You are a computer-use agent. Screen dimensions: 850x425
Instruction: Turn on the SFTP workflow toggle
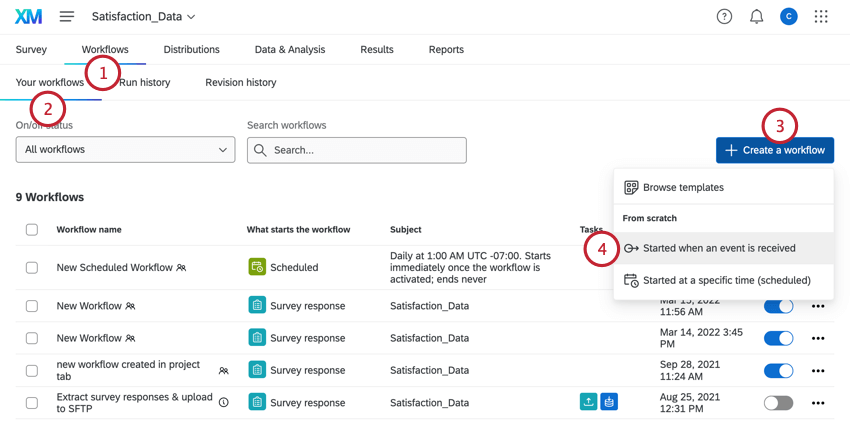778,403
